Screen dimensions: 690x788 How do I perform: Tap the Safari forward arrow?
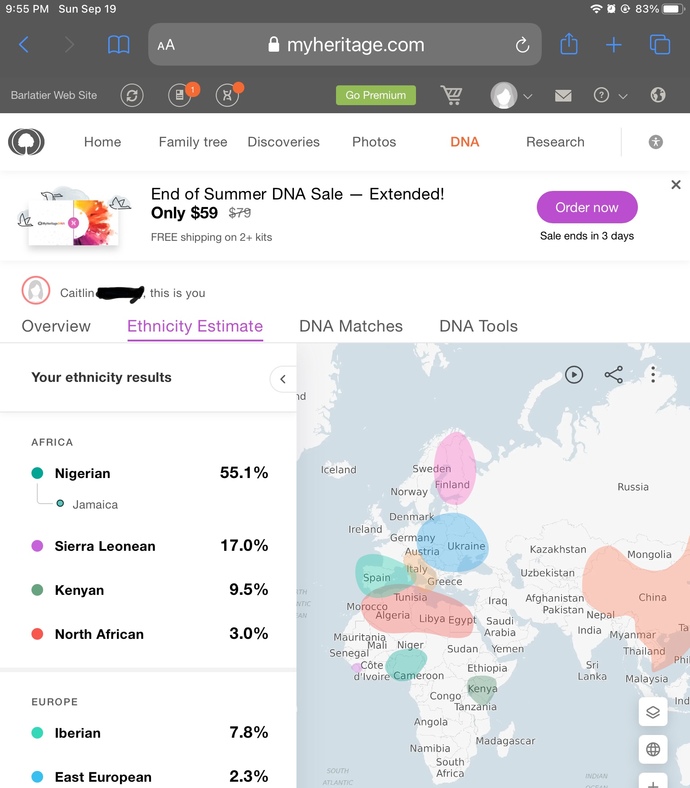69,45
